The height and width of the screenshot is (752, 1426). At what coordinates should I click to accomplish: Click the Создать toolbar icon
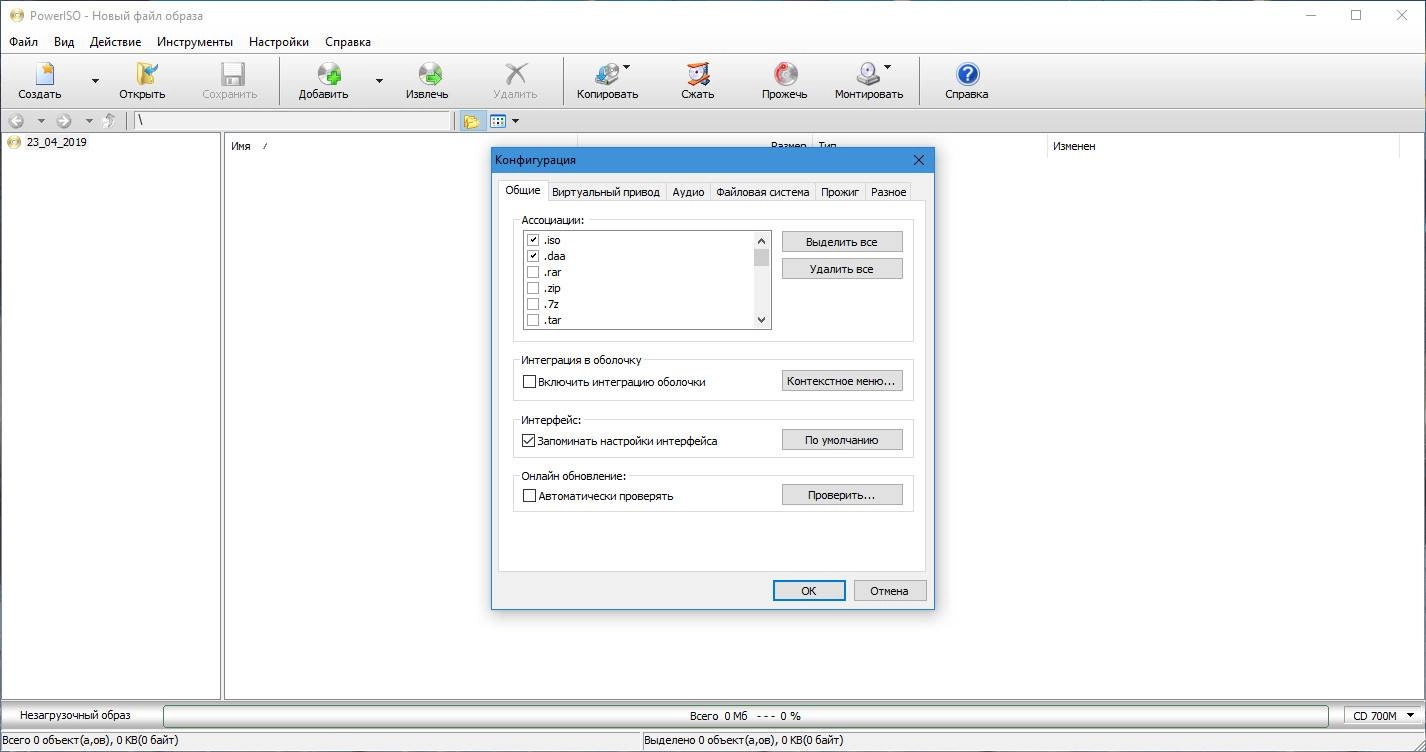(45, 74)
